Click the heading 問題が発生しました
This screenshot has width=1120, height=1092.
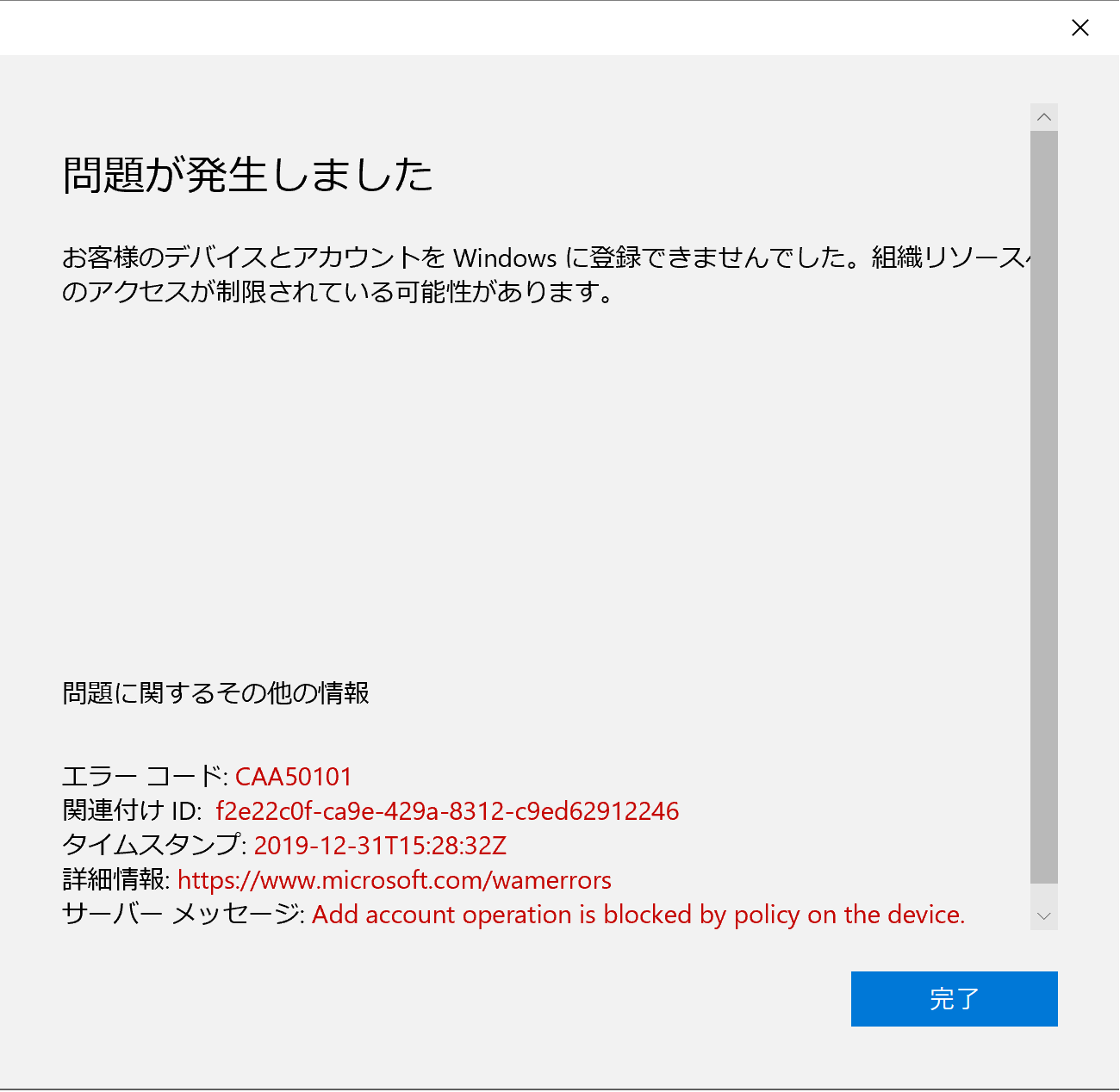[x=248, y=175]
